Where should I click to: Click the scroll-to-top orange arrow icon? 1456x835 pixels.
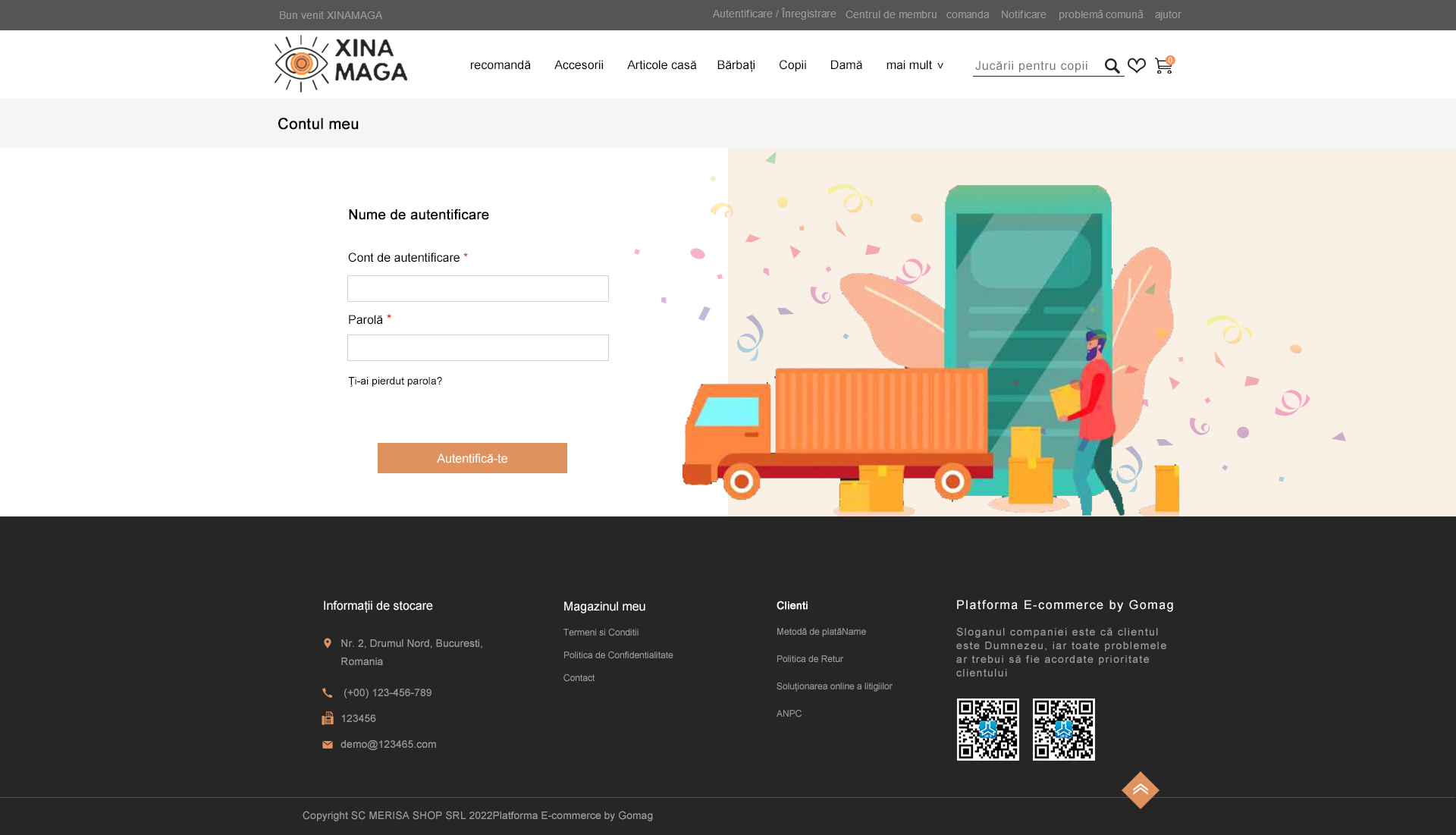tap(1141, 790)
